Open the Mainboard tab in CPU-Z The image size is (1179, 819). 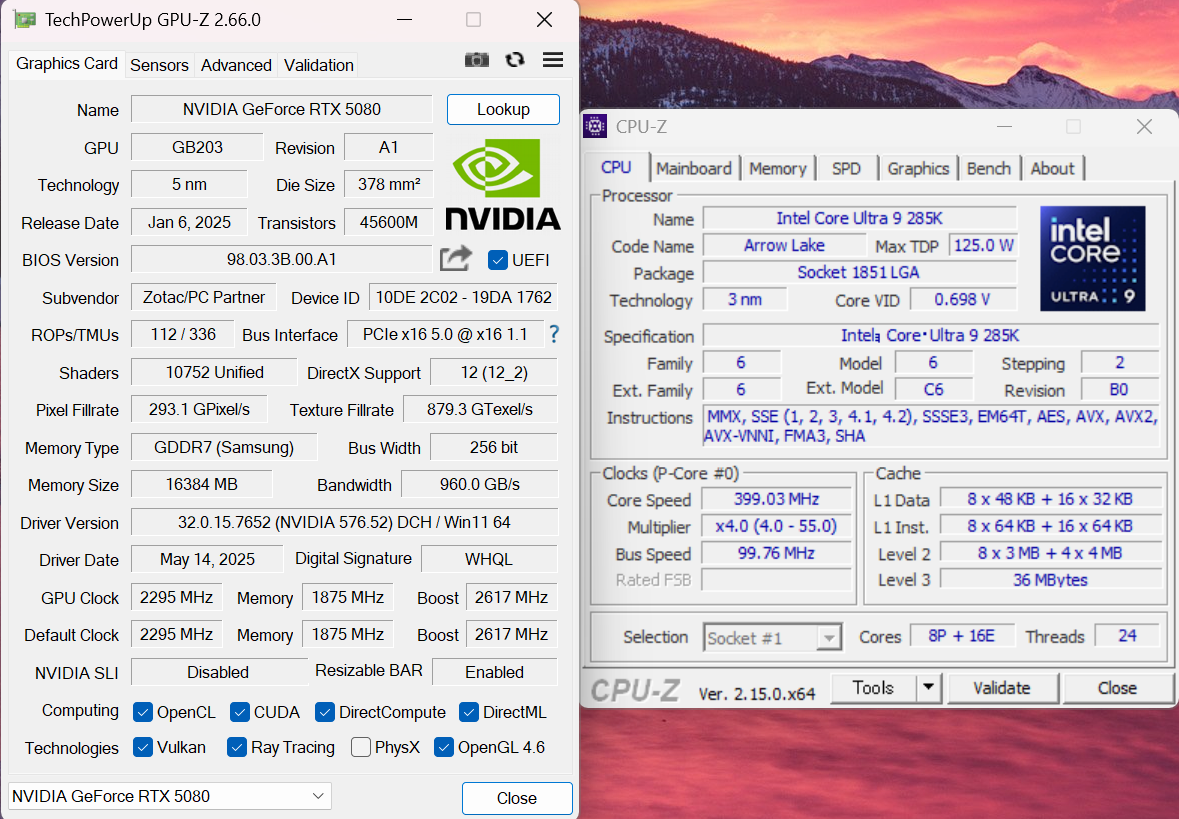coord(694,168)
